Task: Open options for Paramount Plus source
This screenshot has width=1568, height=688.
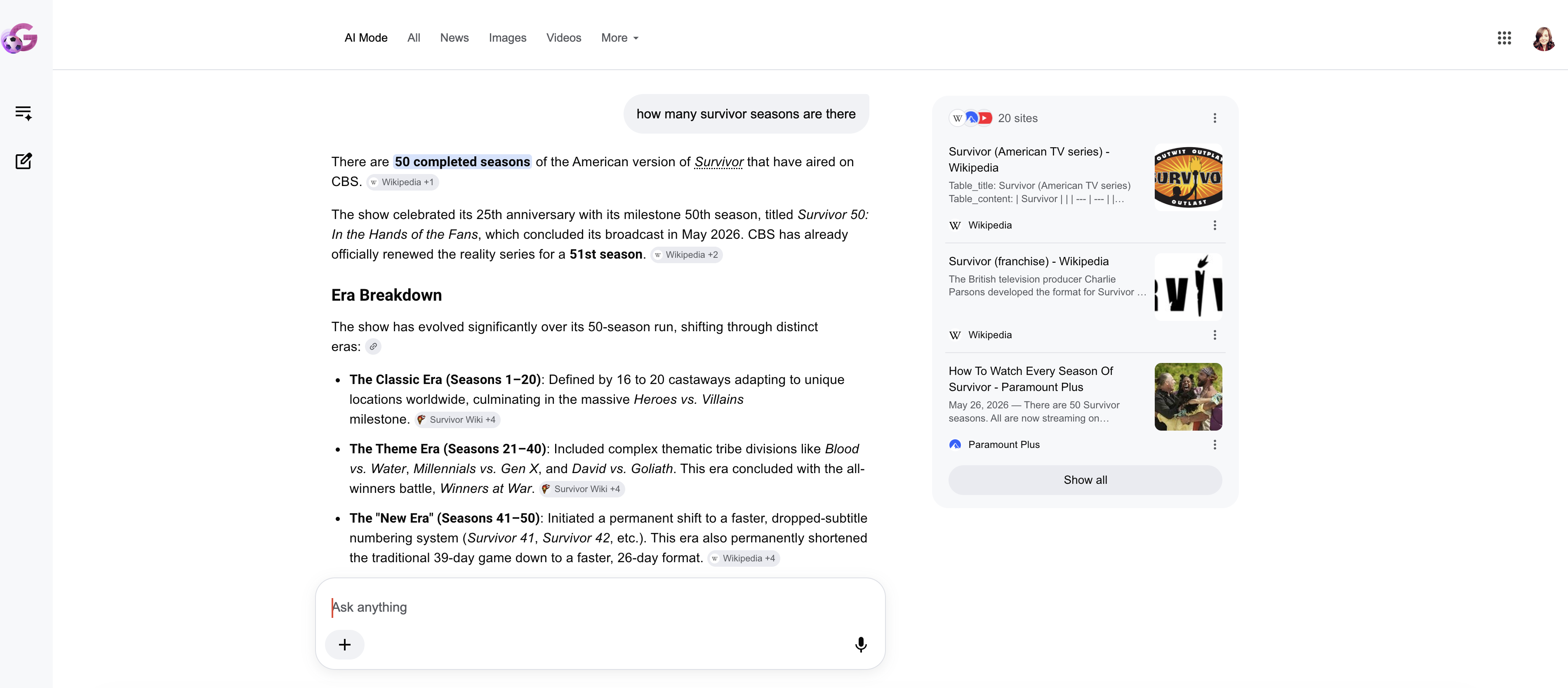Action: click(1214, 445)
